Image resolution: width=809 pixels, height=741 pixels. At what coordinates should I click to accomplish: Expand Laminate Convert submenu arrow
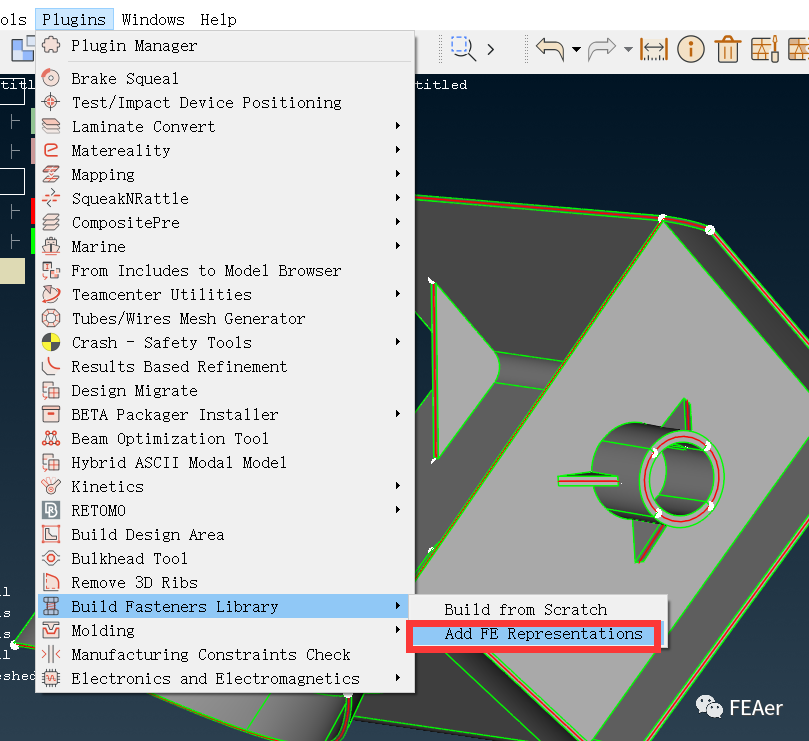[x=398, y=125]
